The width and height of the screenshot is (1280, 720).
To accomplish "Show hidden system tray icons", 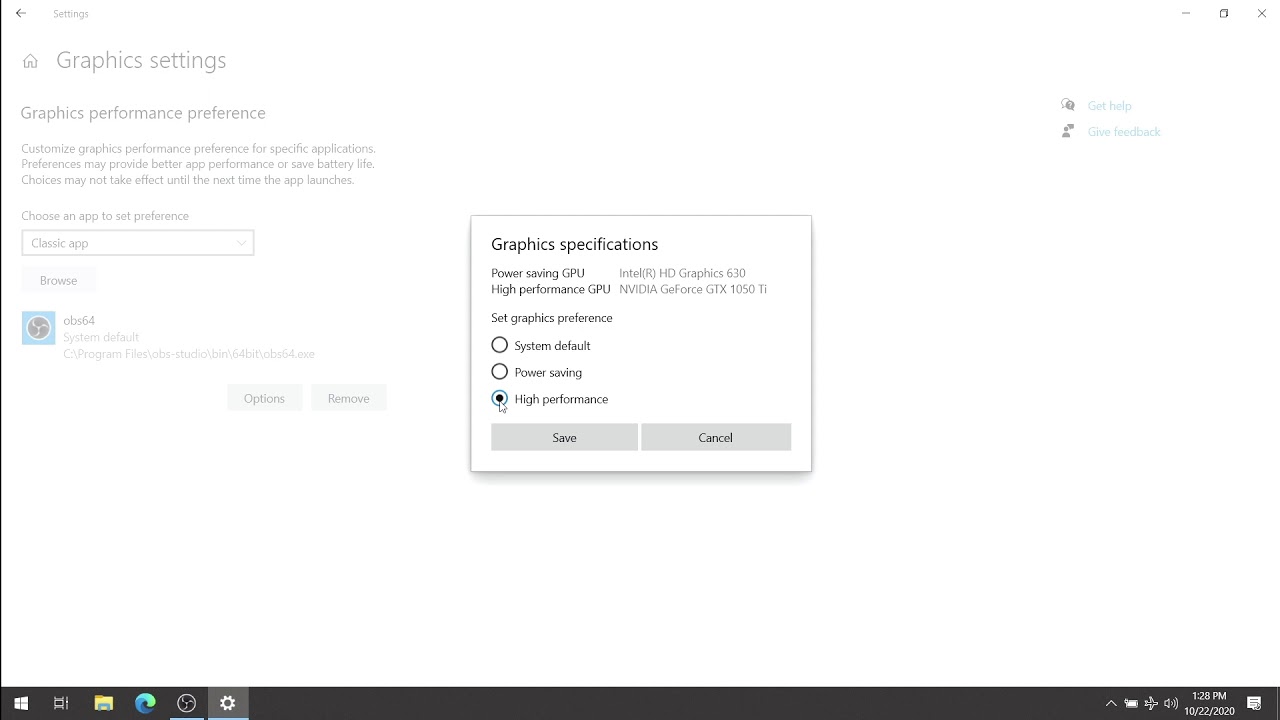I will point(1110,703).
